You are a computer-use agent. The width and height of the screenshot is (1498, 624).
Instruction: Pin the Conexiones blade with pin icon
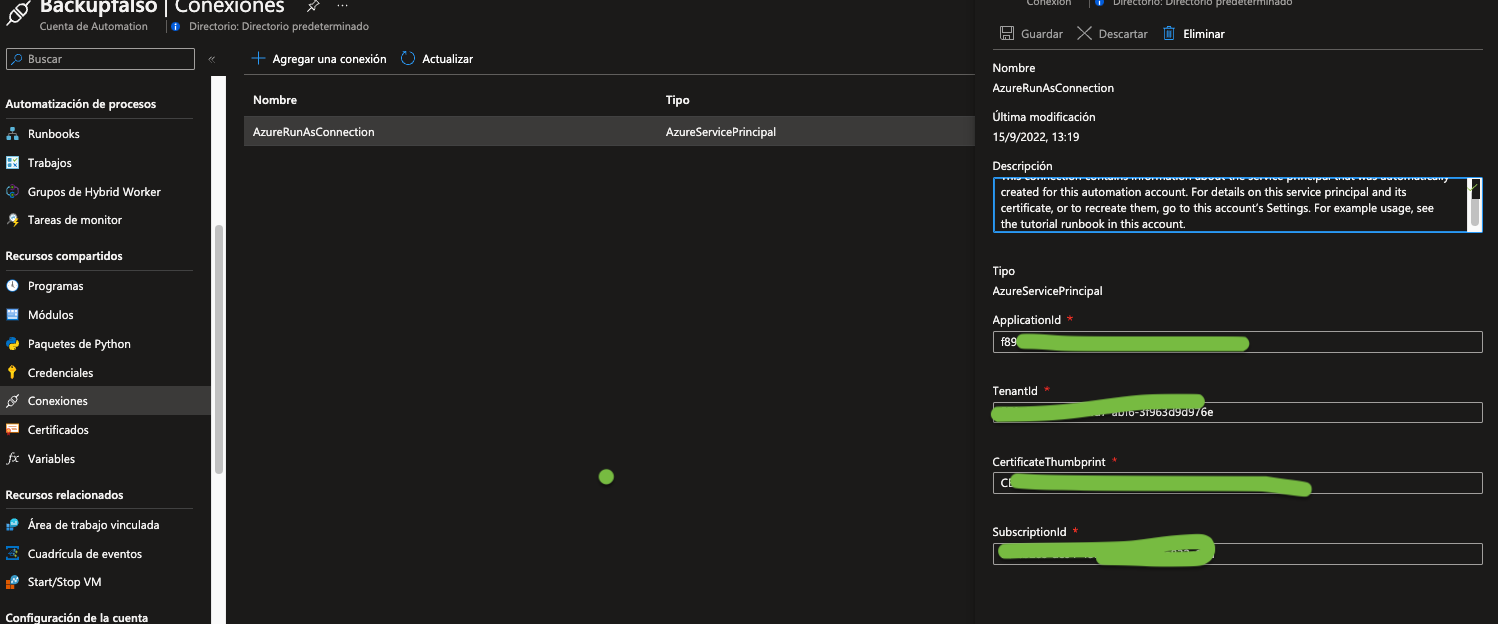tap(312, 6)
